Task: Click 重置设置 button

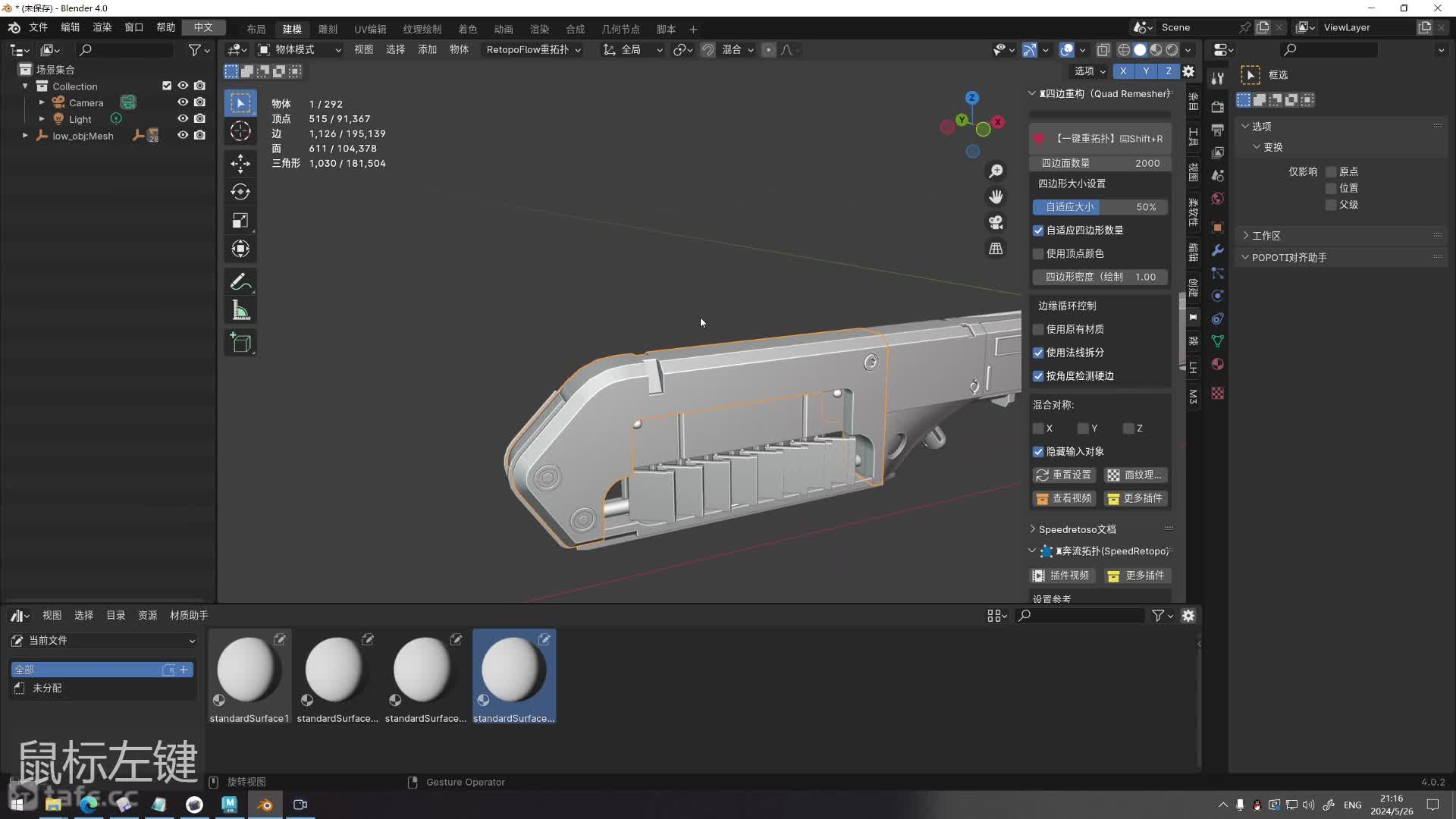Action: tap(1065, 475)
